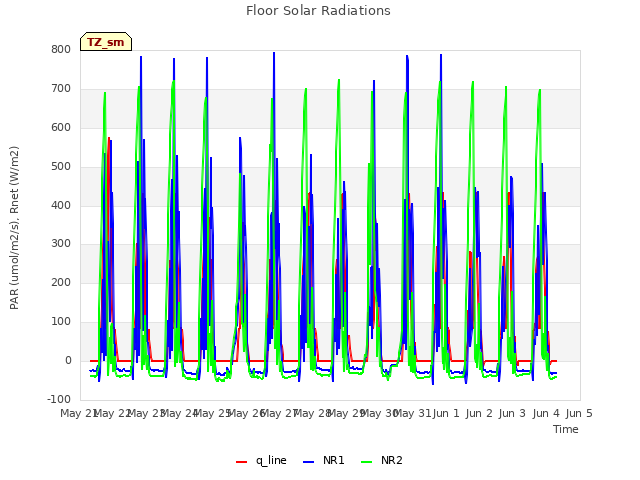
Task: Click the Jun 2 x-axis tick label
Action: 479,413
